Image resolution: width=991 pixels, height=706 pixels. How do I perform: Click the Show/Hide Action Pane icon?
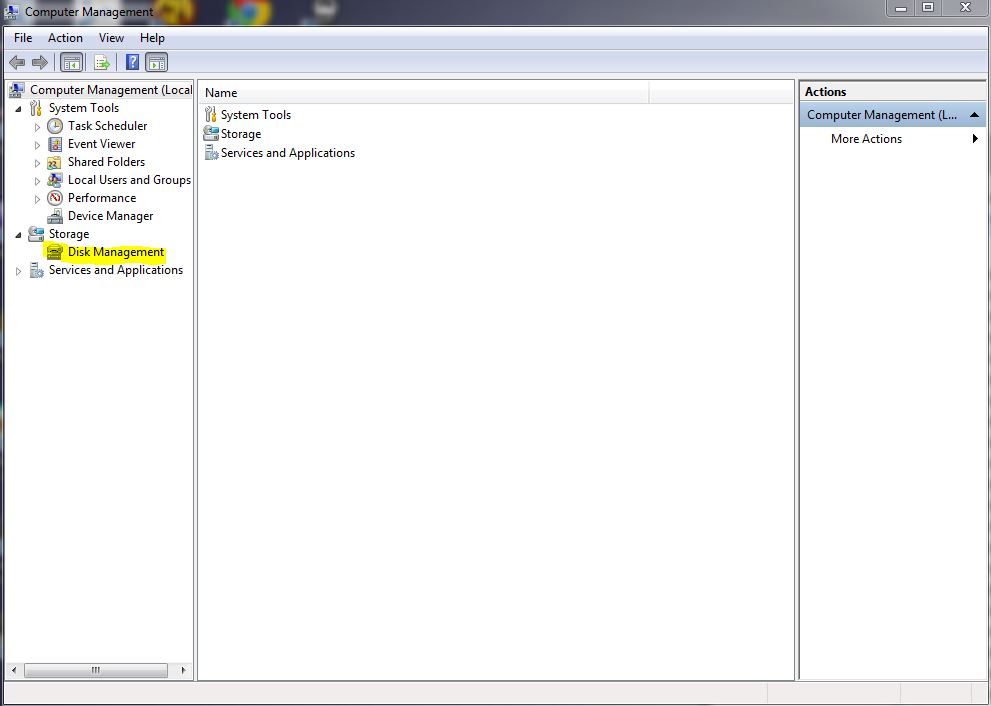pyautogui.click(x=157, y=62)
